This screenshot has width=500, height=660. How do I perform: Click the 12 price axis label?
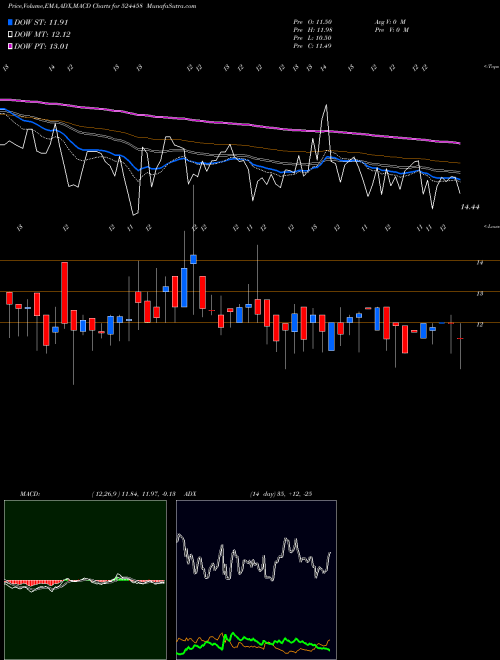[x=479, y=325]
